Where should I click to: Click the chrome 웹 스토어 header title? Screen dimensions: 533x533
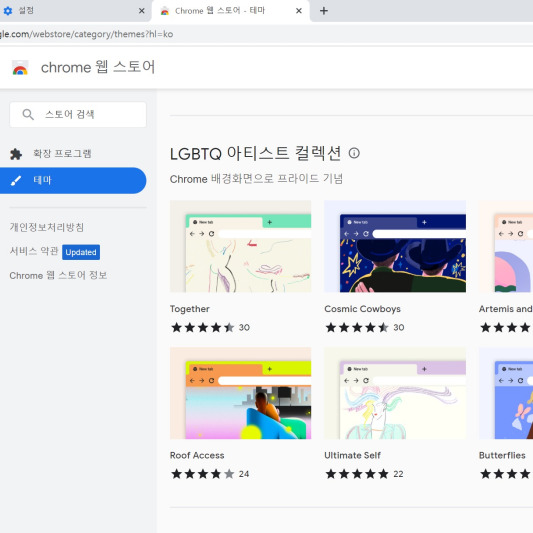(98, 67)
